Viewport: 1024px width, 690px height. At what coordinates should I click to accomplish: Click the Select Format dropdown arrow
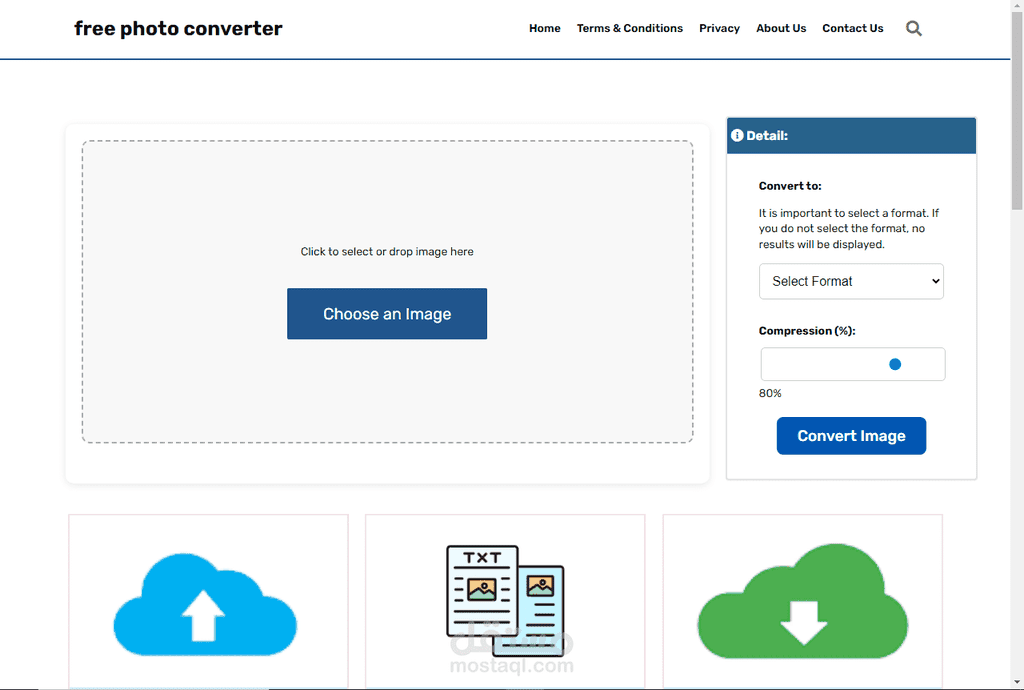click(x=935, y=281)
